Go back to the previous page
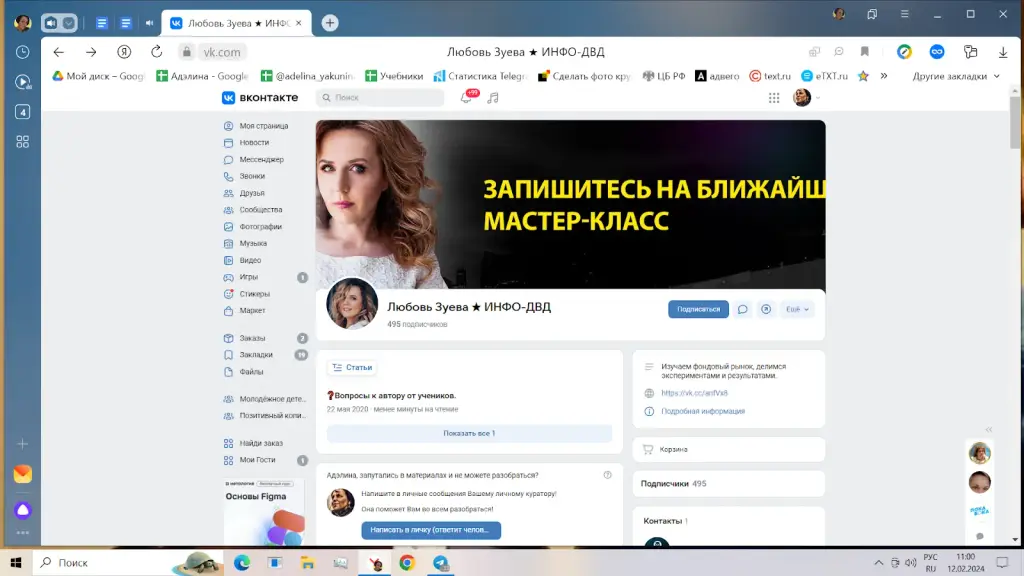 (x=59, y=52)
